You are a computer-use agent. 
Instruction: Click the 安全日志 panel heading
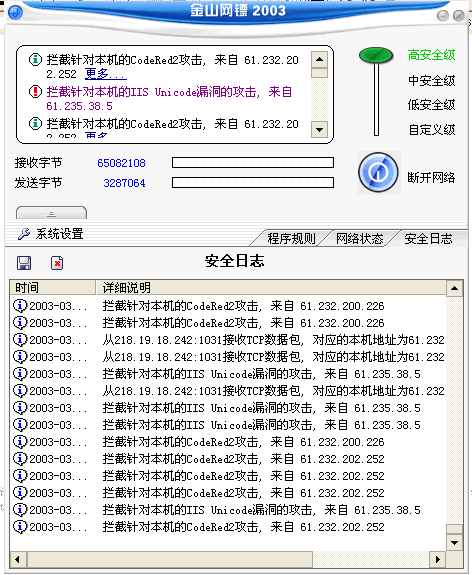[235, 261]
